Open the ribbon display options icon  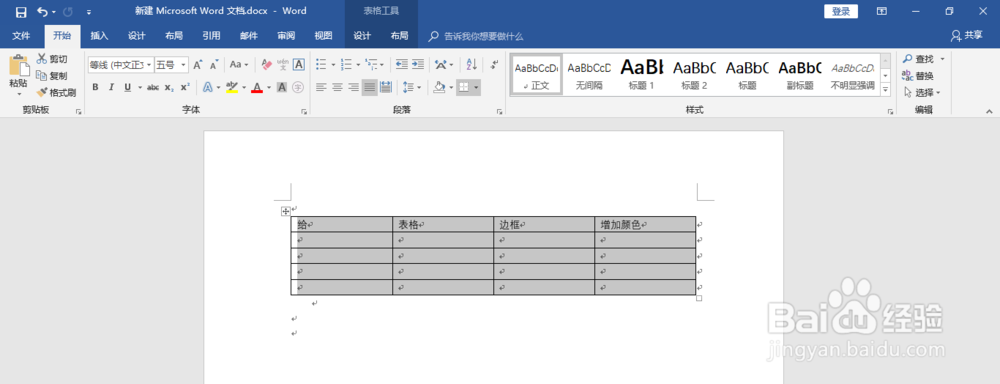pyautogui.click(x=882, y=11)
